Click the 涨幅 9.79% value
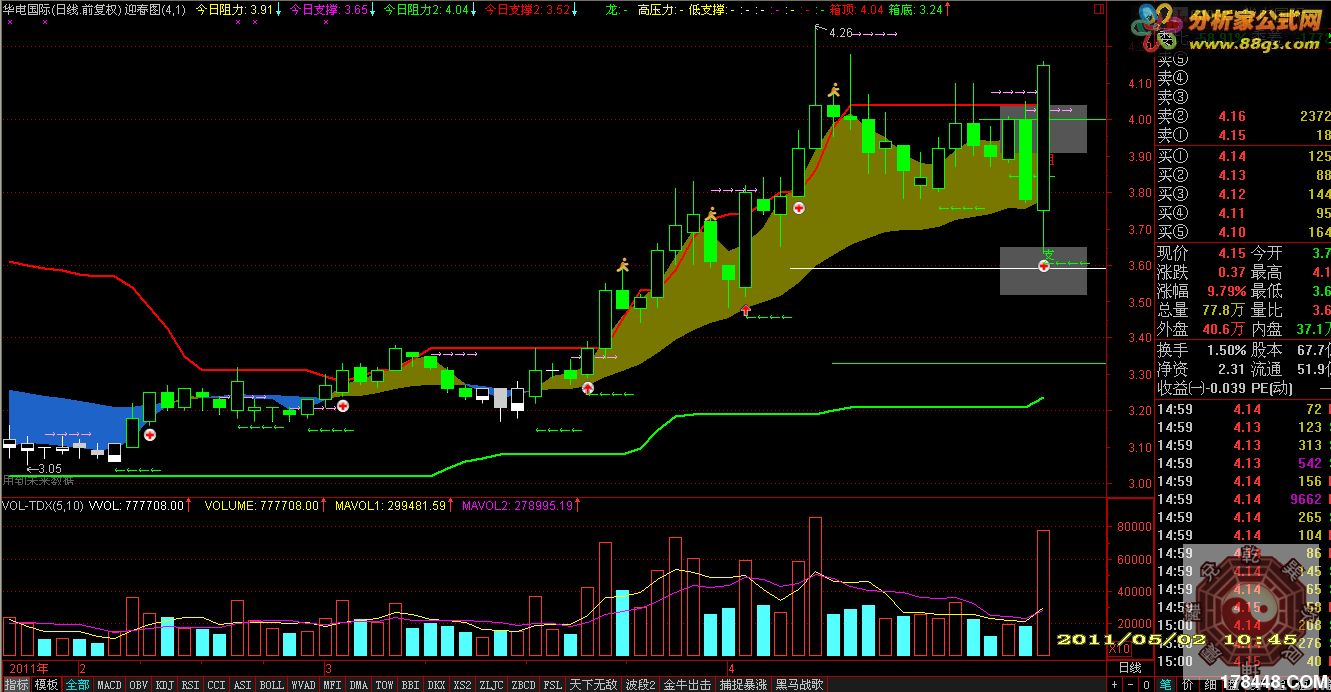Image resolution: width=1331 pixels, height=692 pixels. (x=1227, y=291)
